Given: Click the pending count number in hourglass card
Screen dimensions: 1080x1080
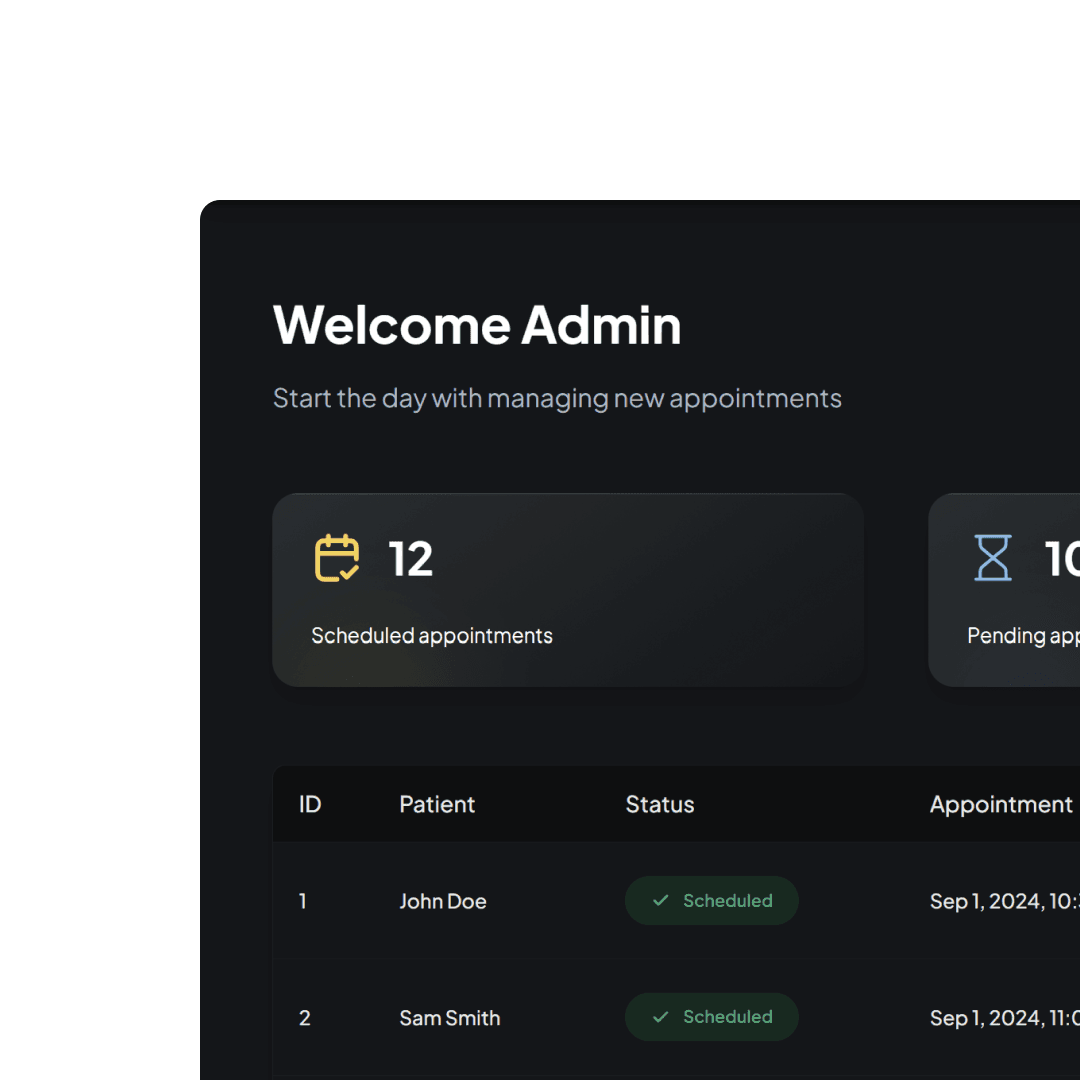Looking at the screenshot, I should pyautogui.click(x=1062, y=559).
